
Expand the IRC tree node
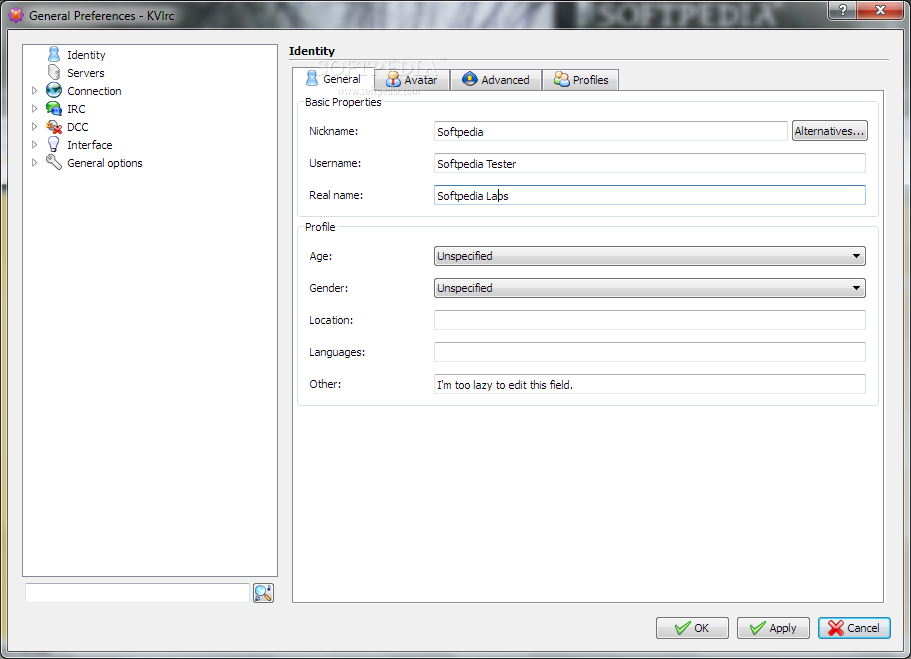click(34, 109)
